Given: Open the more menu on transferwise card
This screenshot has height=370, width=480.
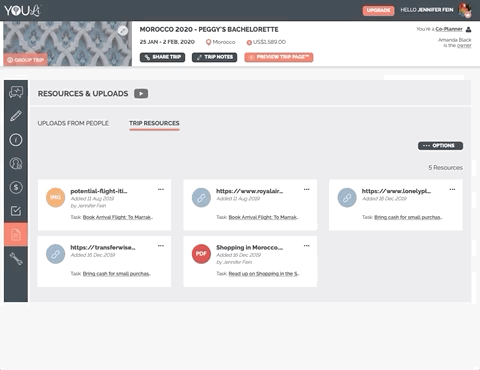Looking at the screenshot, I should click(x=161, y=246).
